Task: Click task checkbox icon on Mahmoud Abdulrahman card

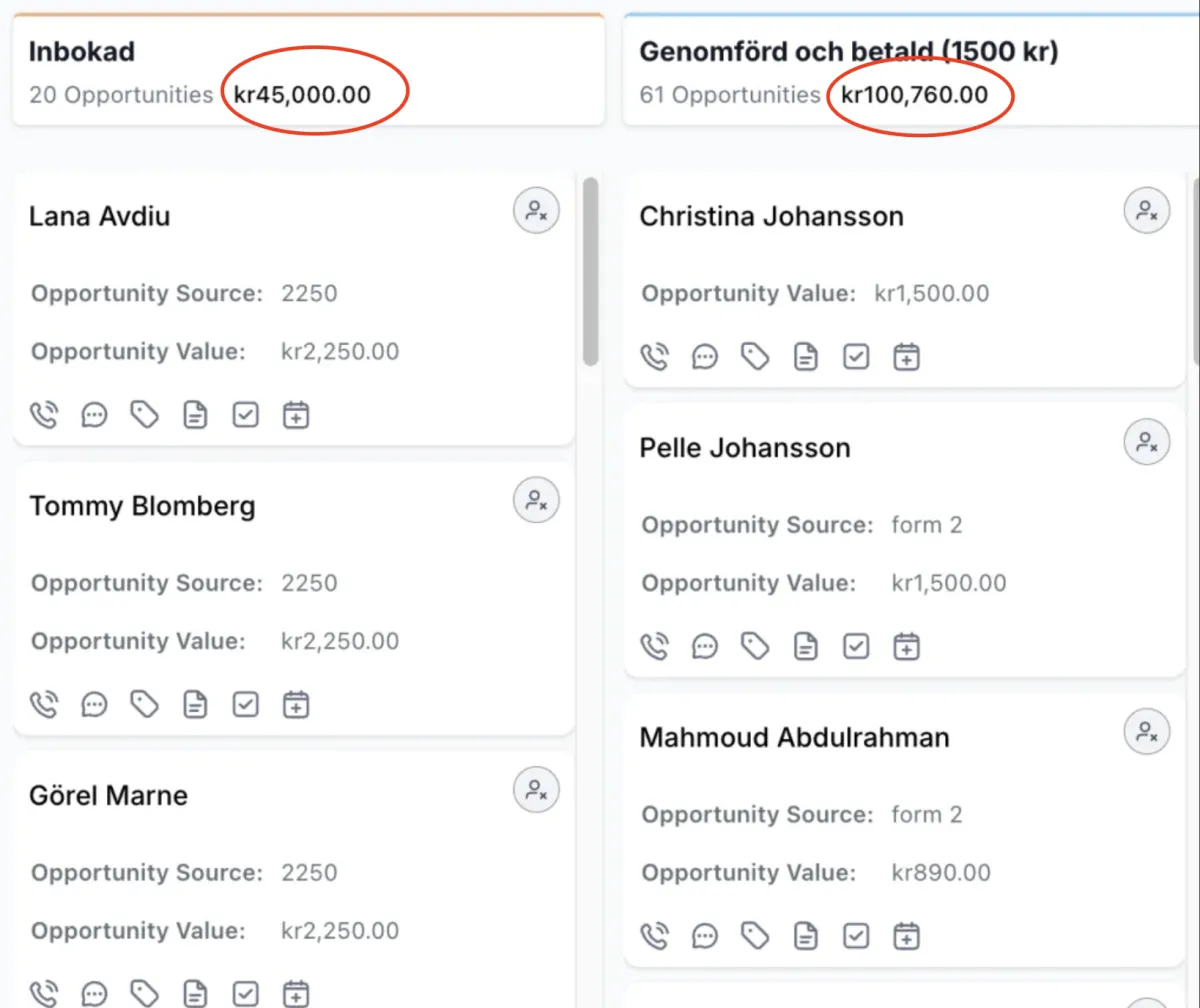Action: (x=856, y=937)
